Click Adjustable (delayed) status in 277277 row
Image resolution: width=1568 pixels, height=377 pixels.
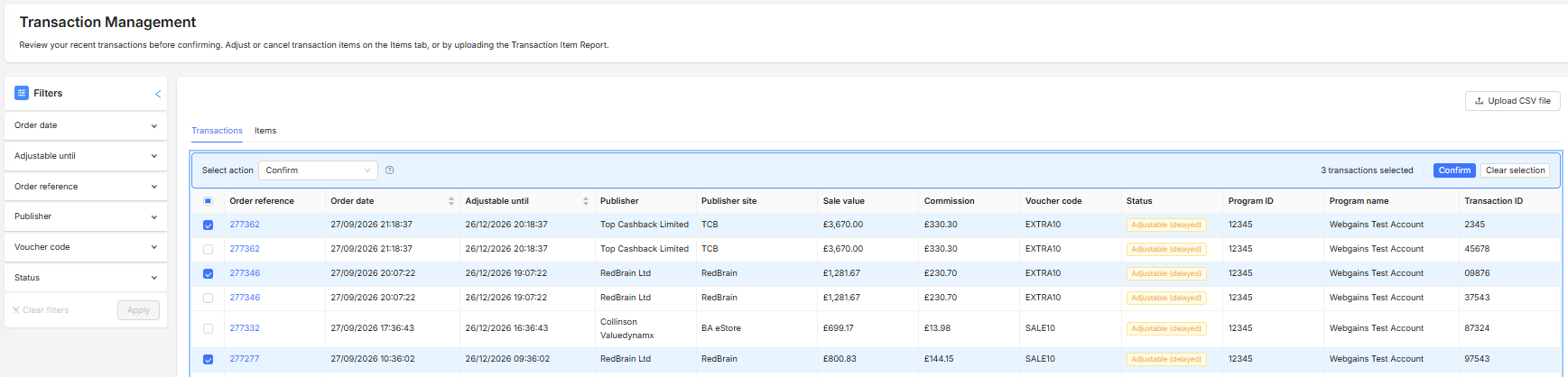tap(1166, 359)
